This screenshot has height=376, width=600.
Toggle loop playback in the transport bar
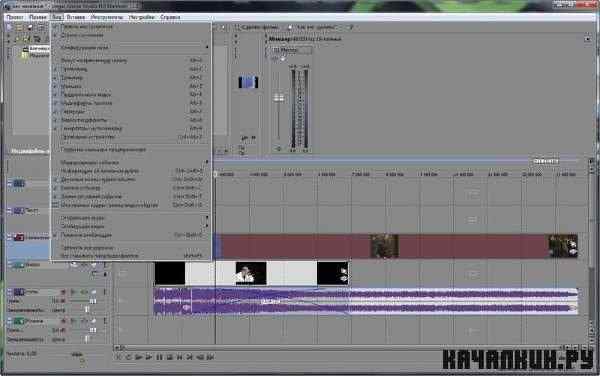(128, 357)
